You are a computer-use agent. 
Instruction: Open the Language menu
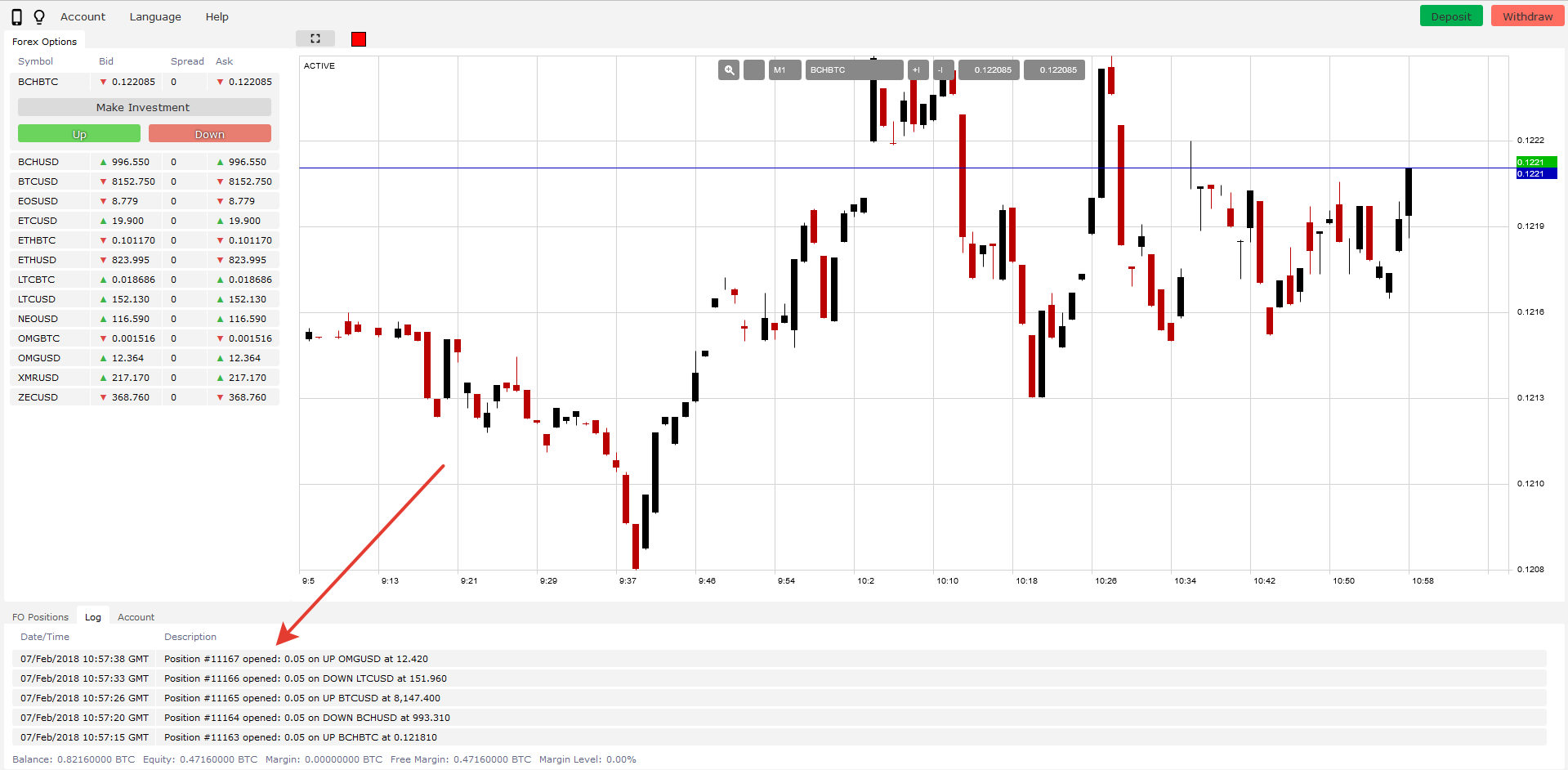155,17
